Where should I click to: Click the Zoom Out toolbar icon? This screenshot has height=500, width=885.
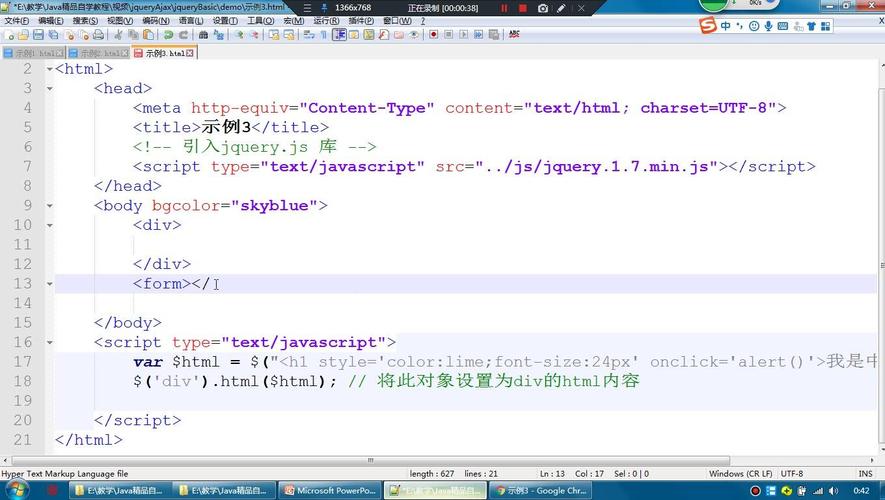click(254, 35)
